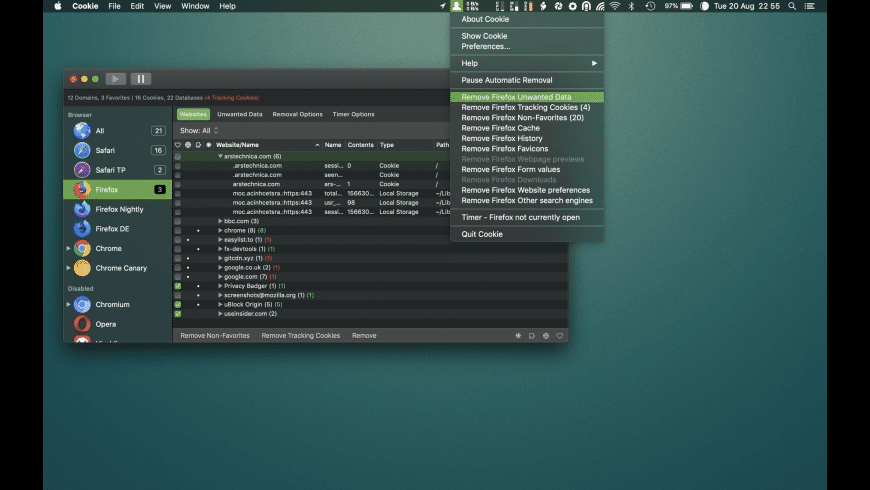This screenshot has height=490, width=870.
Task: Open Spotlight search in menu bar
Action: 792,6
